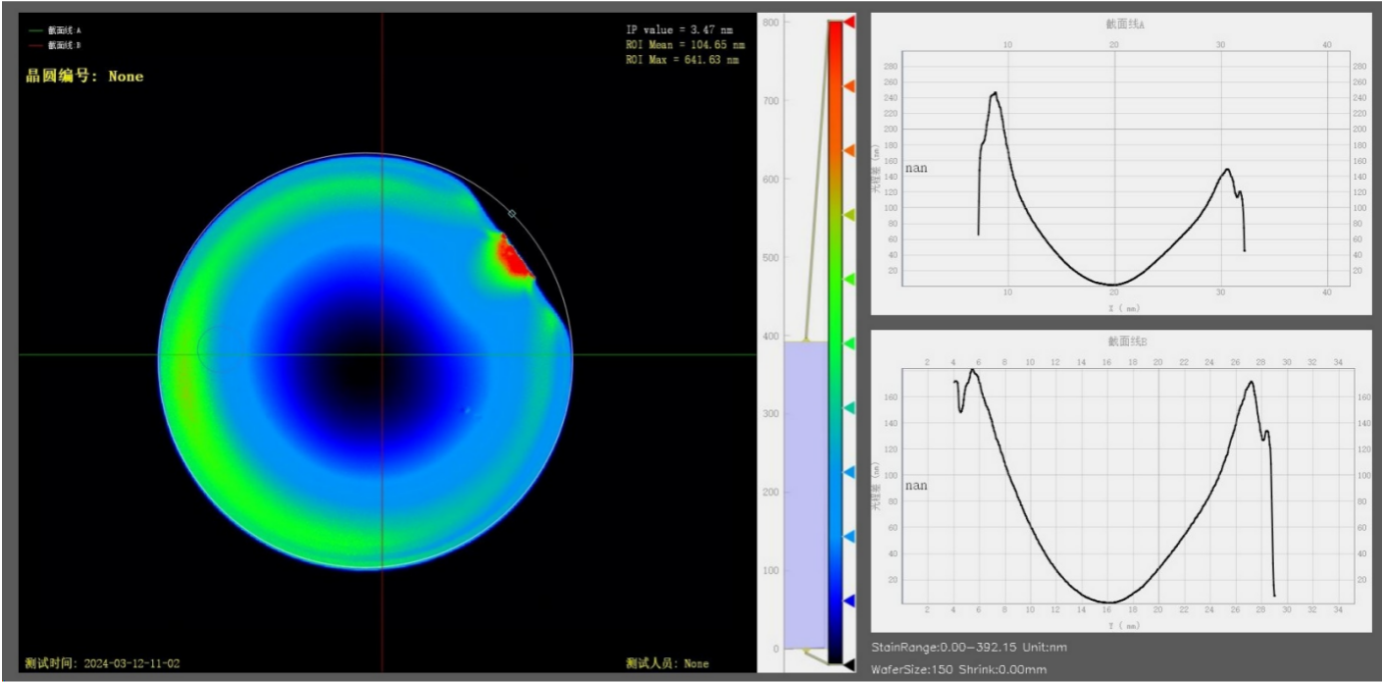The width and height of the screenshot is (1387, 684).
Task: Select the dark navy marker on the color scale
Action: (x=850, y=600)
